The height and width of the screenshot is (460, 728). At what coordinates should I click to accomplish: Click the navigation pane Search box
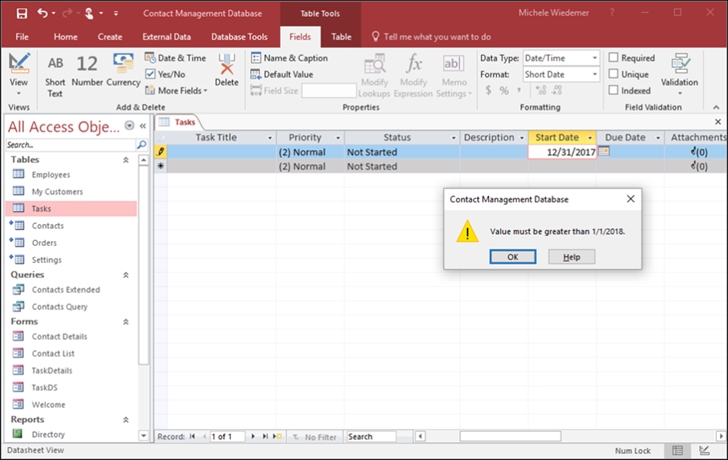click(71, 145)
